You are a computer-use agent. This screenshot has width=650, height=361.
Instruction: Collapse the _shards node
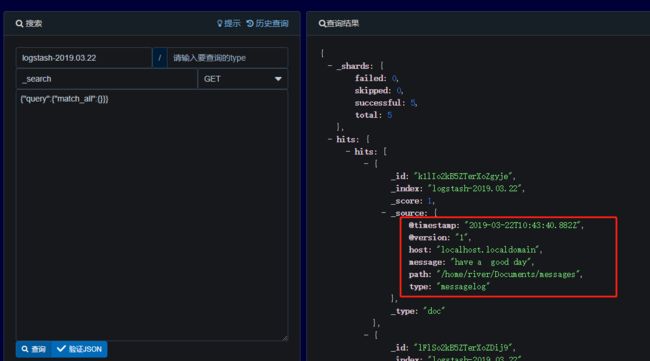(x=330, y=66)
